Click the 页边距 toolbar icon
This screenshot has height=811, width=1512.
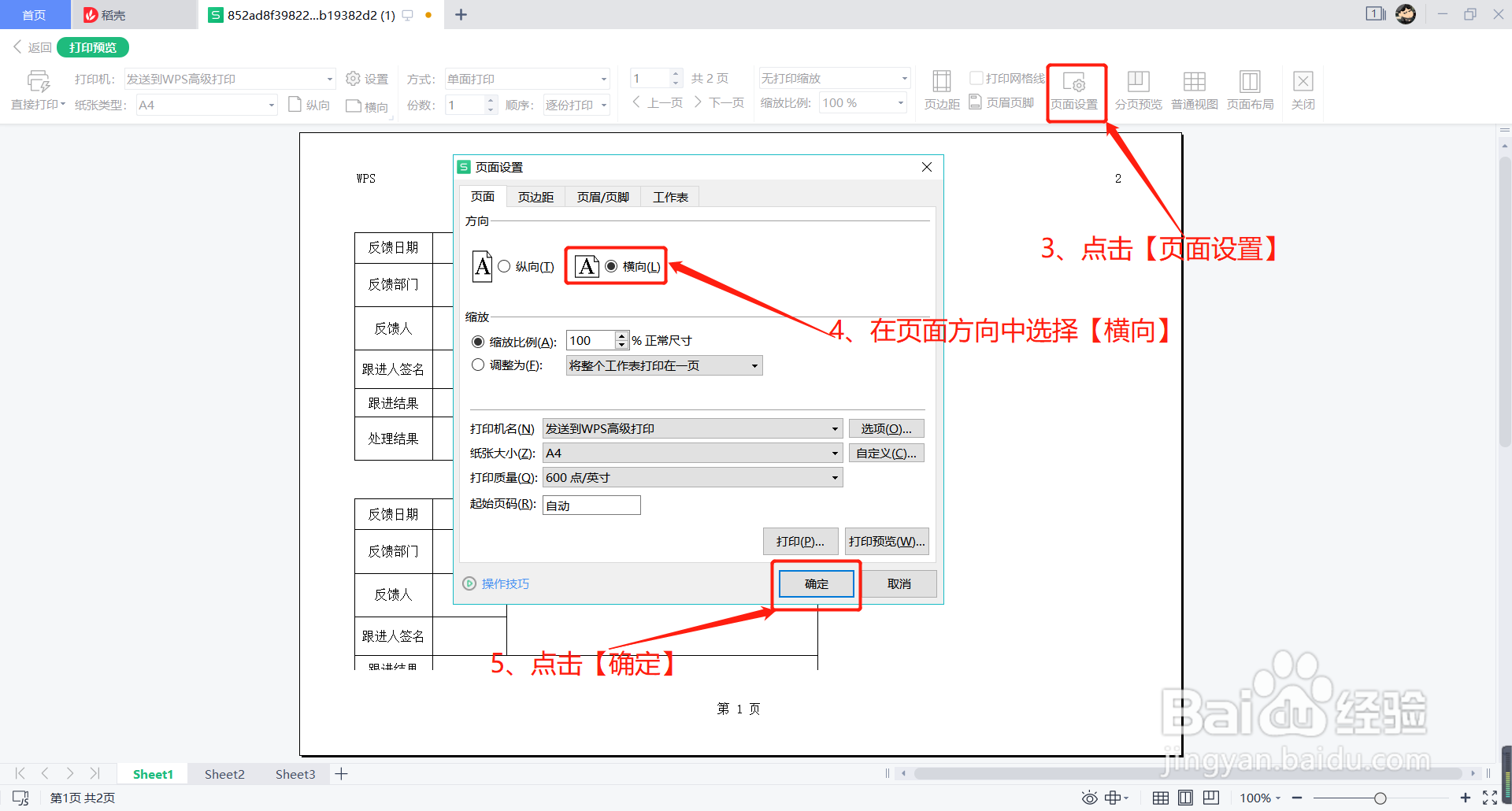940,89
